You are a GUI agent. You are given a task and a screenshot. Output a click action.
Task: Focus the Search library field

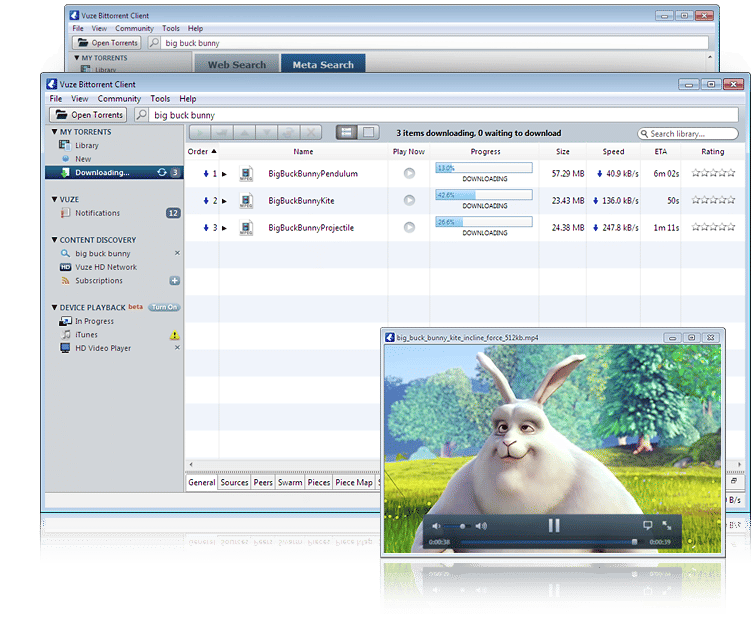tap(688, 134)
